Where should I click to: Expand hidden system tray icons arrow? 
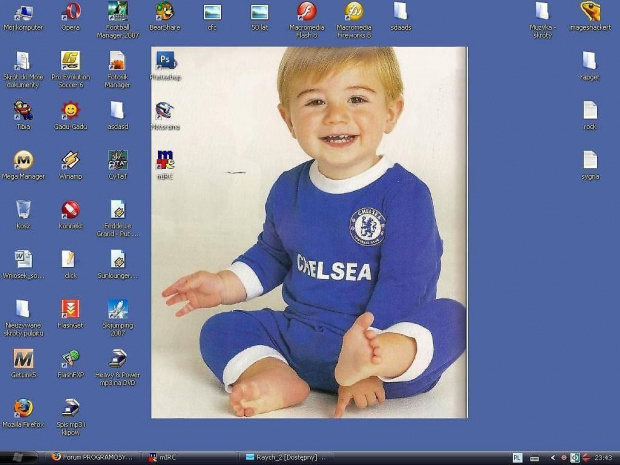pos(553,458)
